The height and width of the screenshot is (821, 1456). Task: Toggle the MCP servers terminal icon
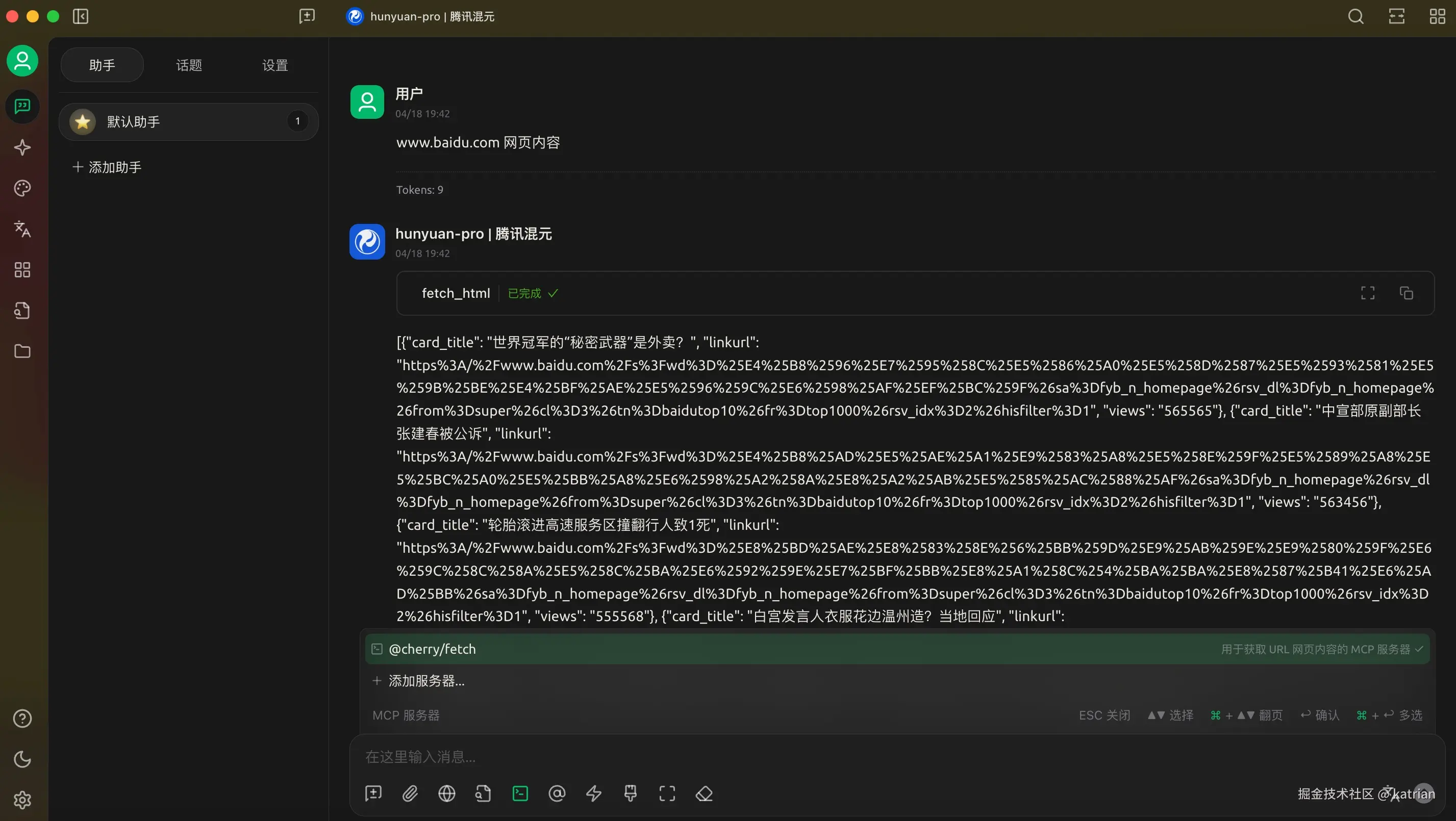click(520, 793)
